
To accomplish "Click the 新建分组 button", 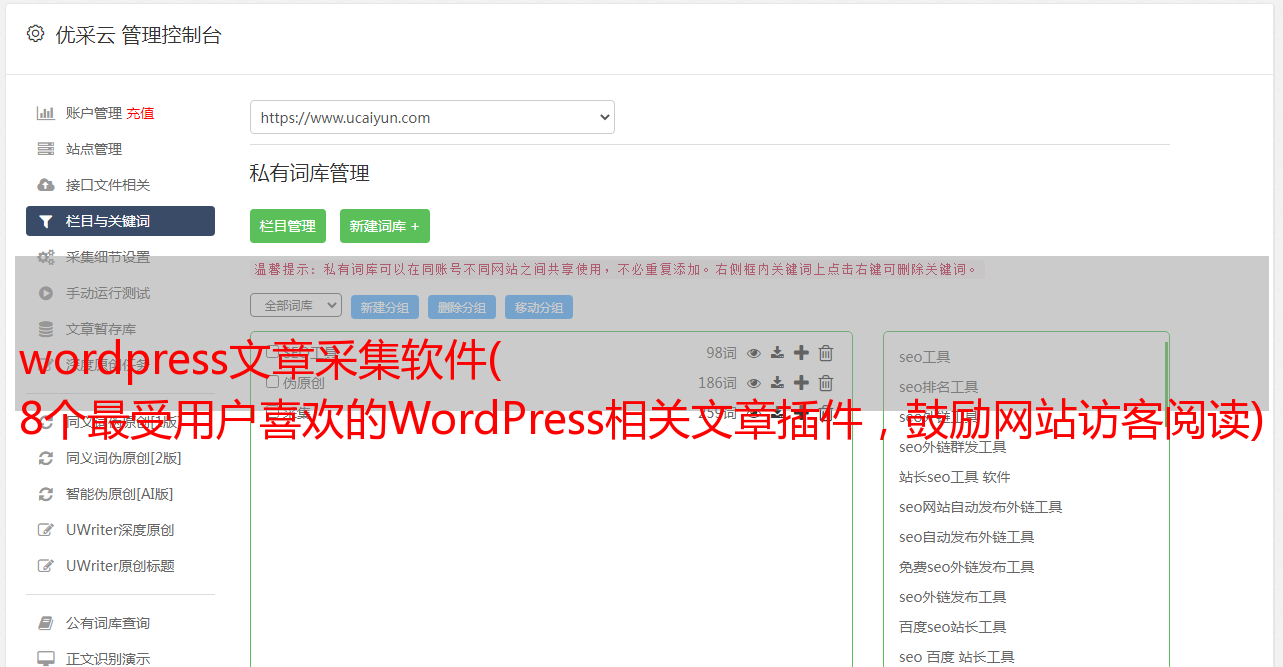I will tap(385, 307).
